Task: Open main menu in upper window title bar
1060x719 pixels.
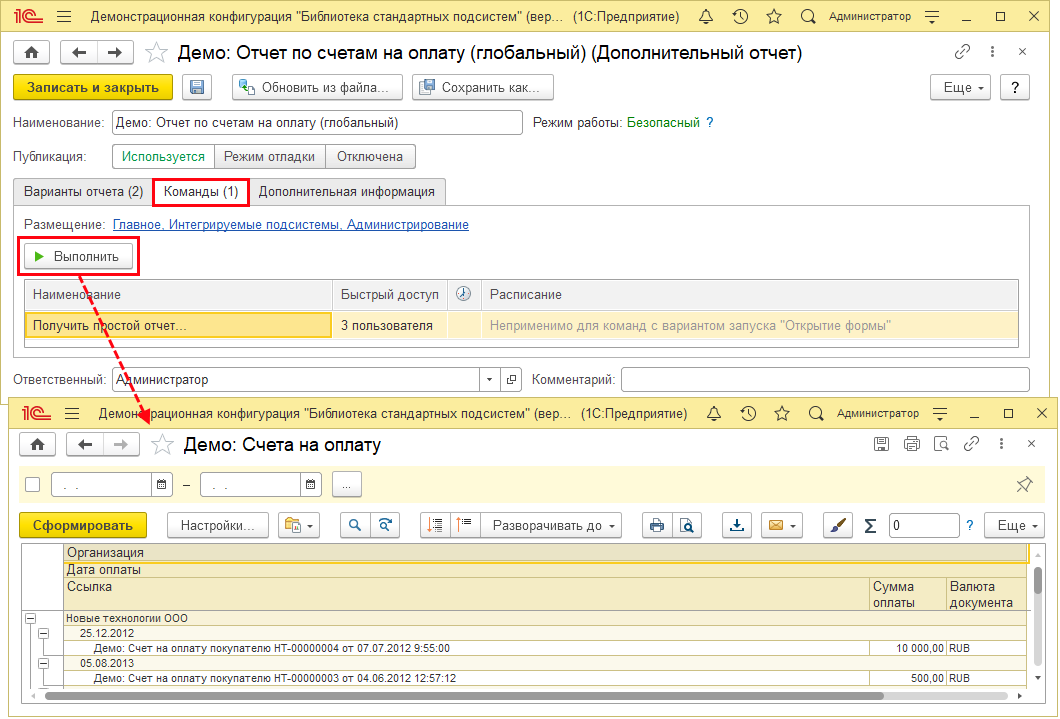Action: pyautogui.click(x=64, y=16)
